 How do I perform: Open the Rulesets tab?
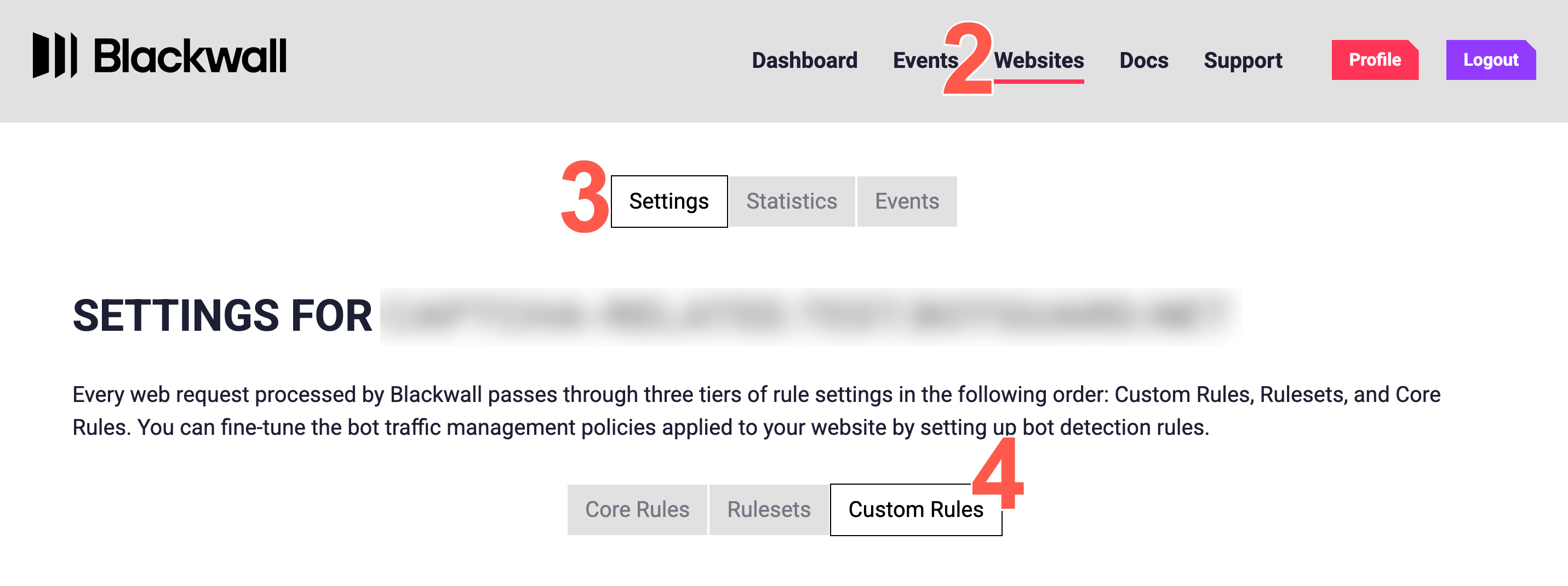pyautogui.click(x=769, y=510)
